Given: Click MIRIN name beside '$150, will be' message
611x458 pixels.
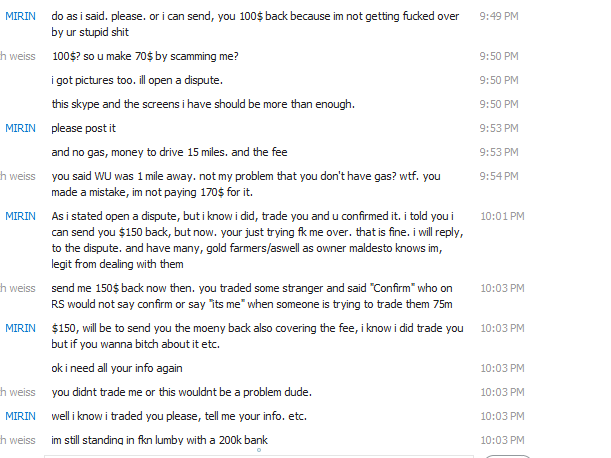Looking at the screenshot, I should (x=20, y=328).
